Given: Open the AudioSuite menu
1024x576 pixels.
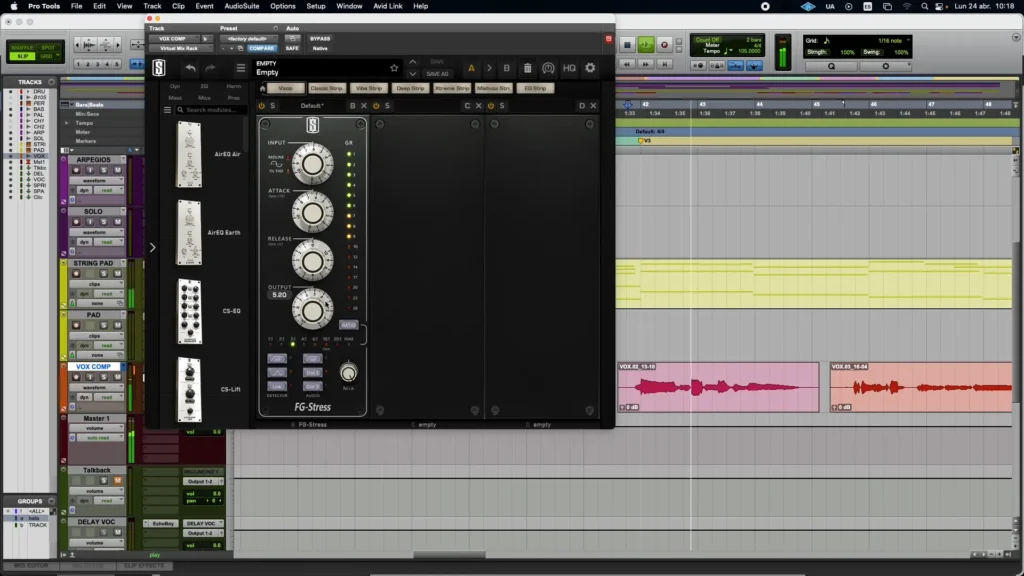Looking at the screenshot, I should coord(242,6).
